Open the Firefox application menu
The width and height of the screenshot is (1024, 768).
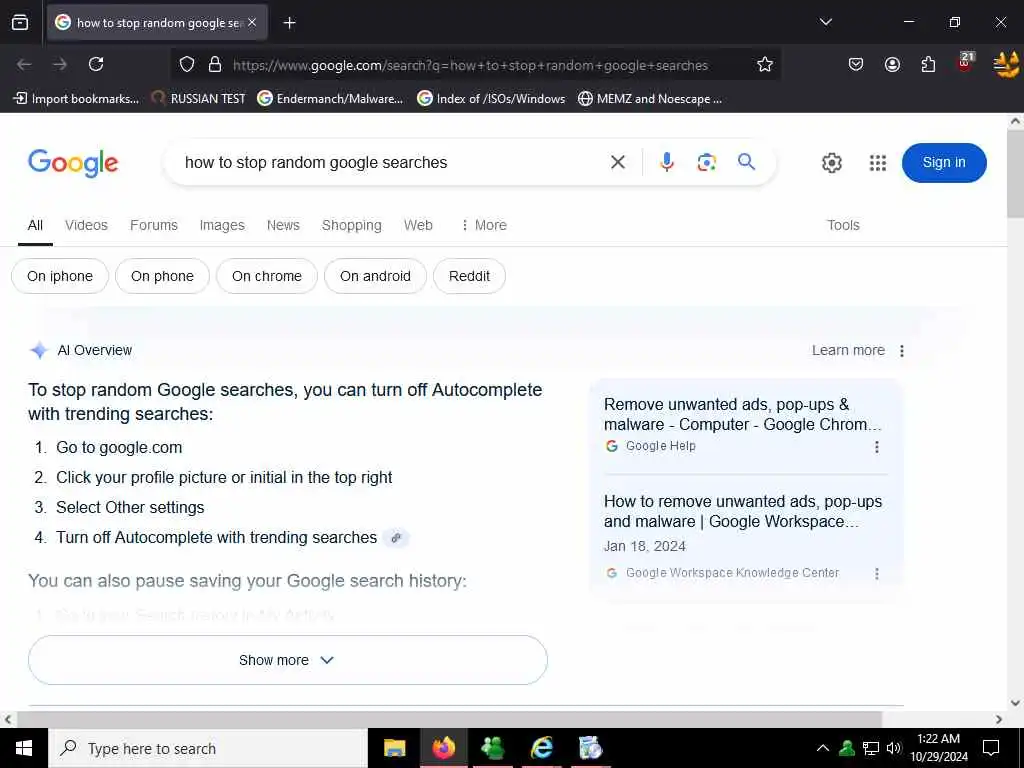[1006, 64]
